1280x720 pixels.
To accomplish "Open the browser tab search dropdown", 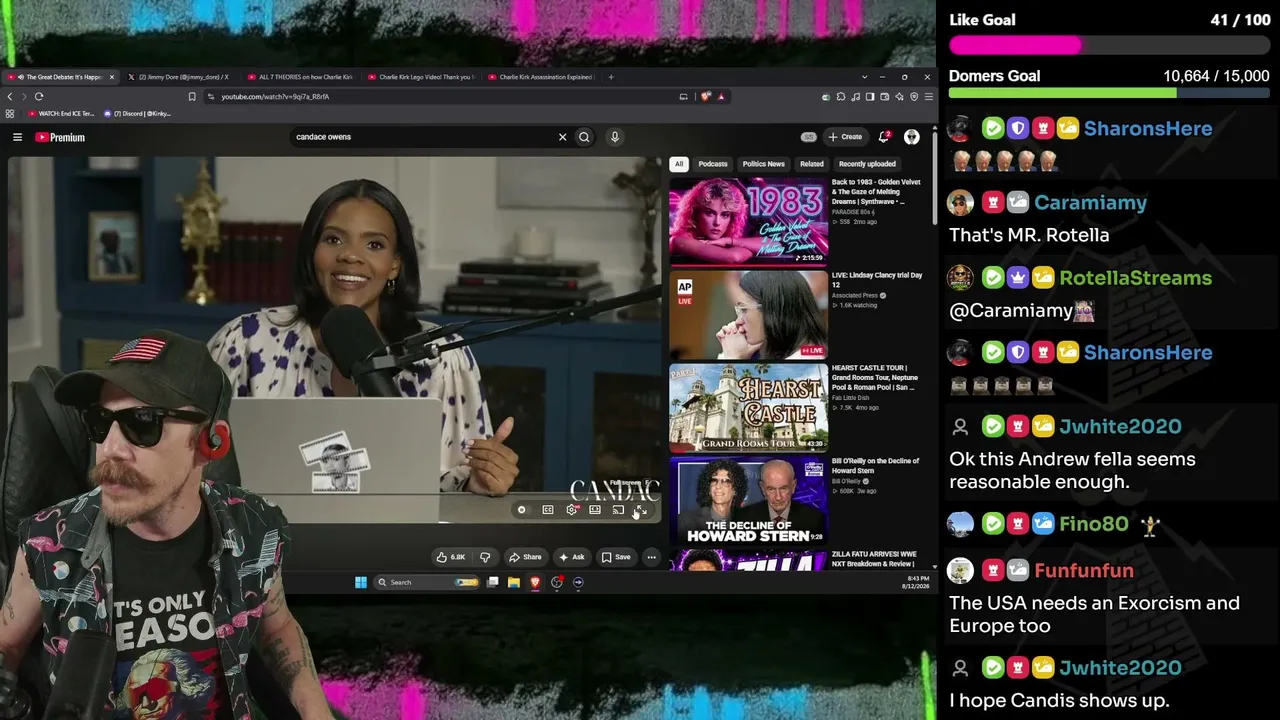I will pos(864,77).
